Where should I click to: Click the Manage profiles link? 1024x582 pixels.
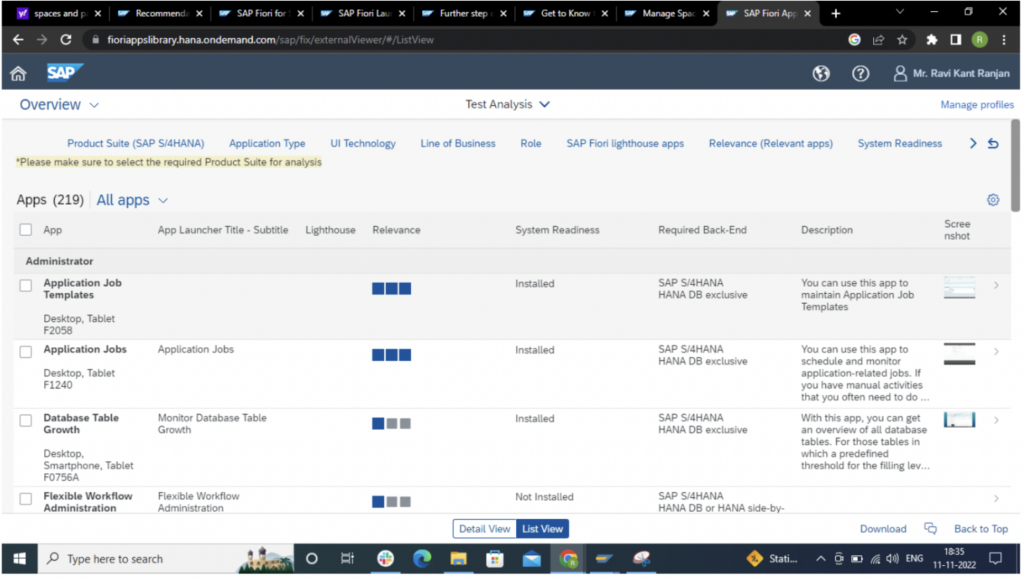(977, 104)
